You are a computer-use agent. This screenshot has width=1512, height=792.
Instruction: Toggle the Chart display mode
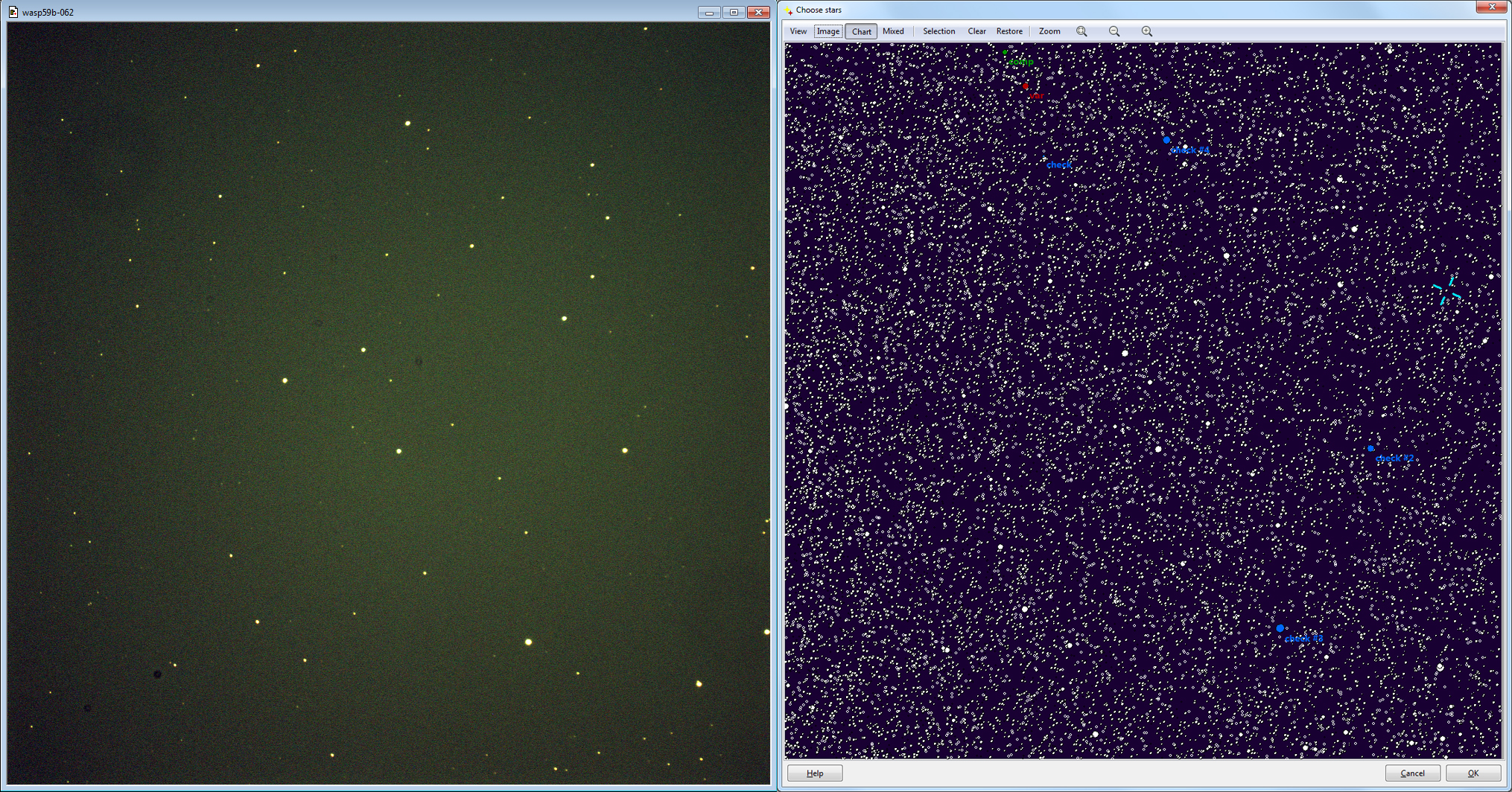point(861,31)
